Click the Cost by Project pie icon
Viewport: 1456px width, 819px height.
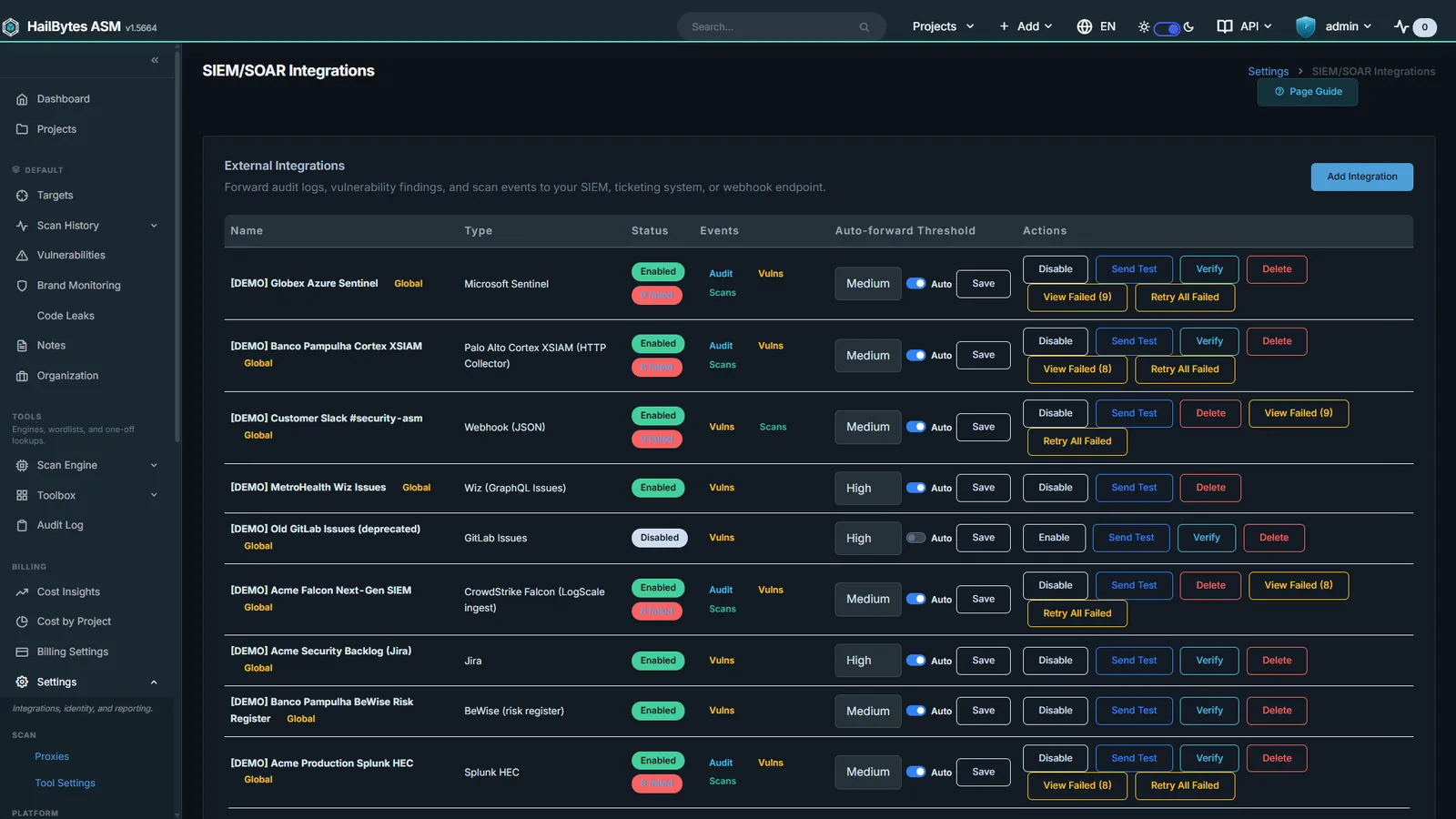[22, 622]
